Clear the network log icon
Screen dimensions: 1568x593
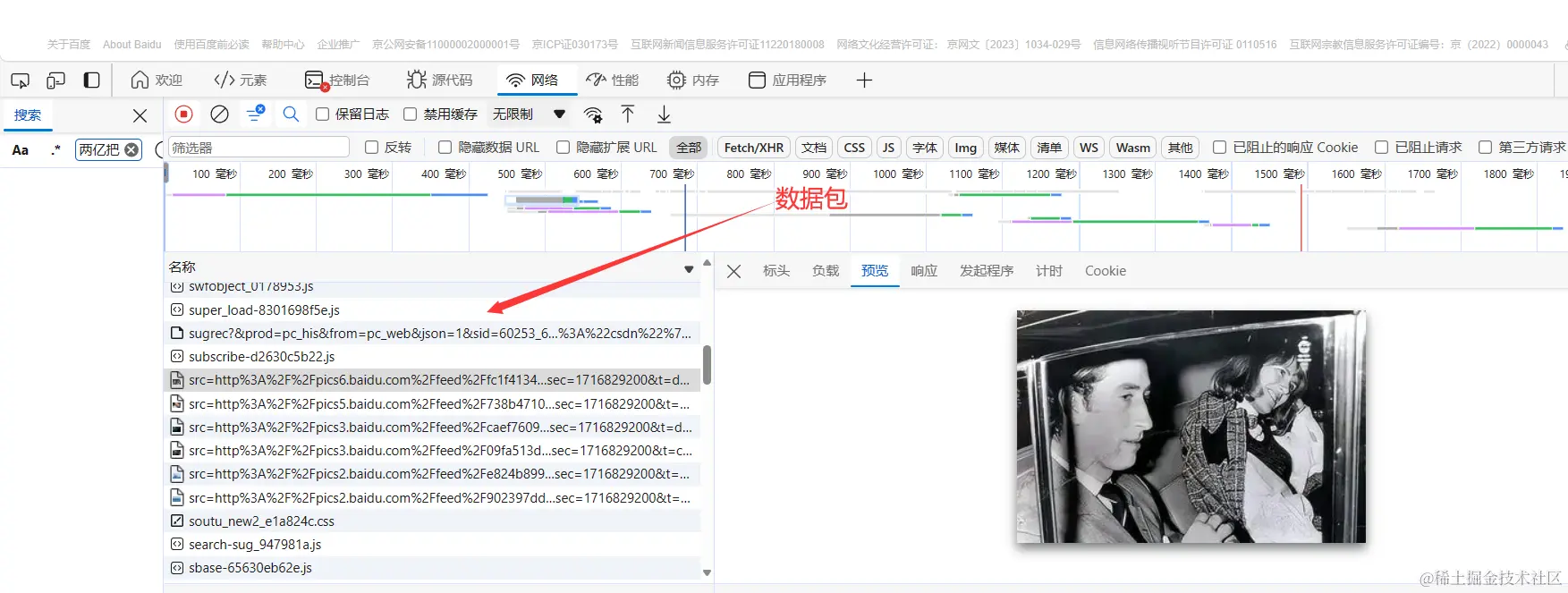coord(219,114)
